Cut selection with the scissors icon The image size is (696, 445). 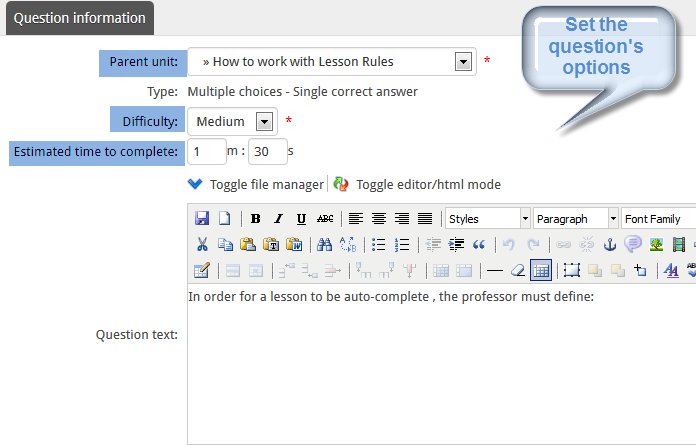[202, 244]
